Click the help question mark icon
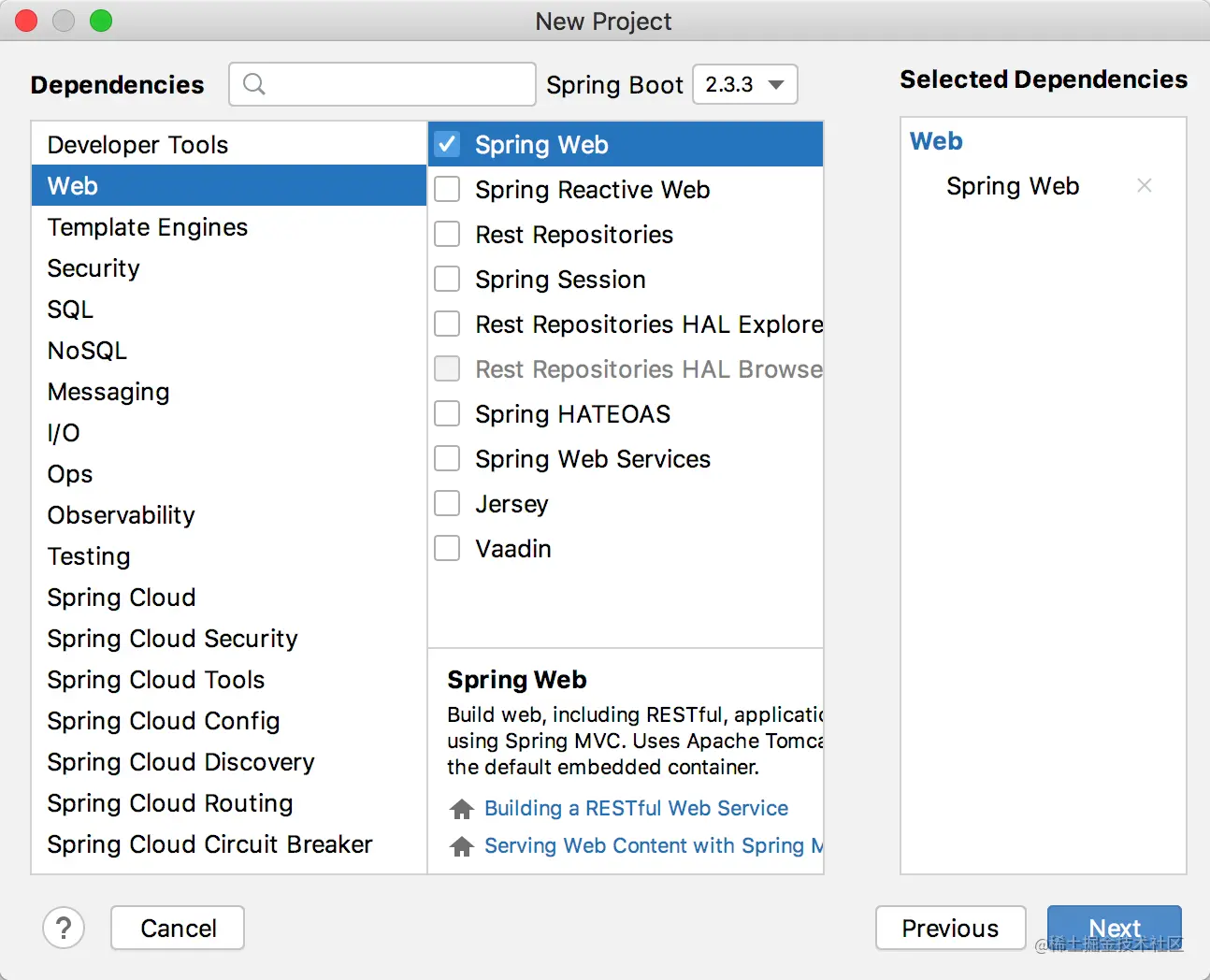This screenshot has width=1210, height=980. point(64,928)
